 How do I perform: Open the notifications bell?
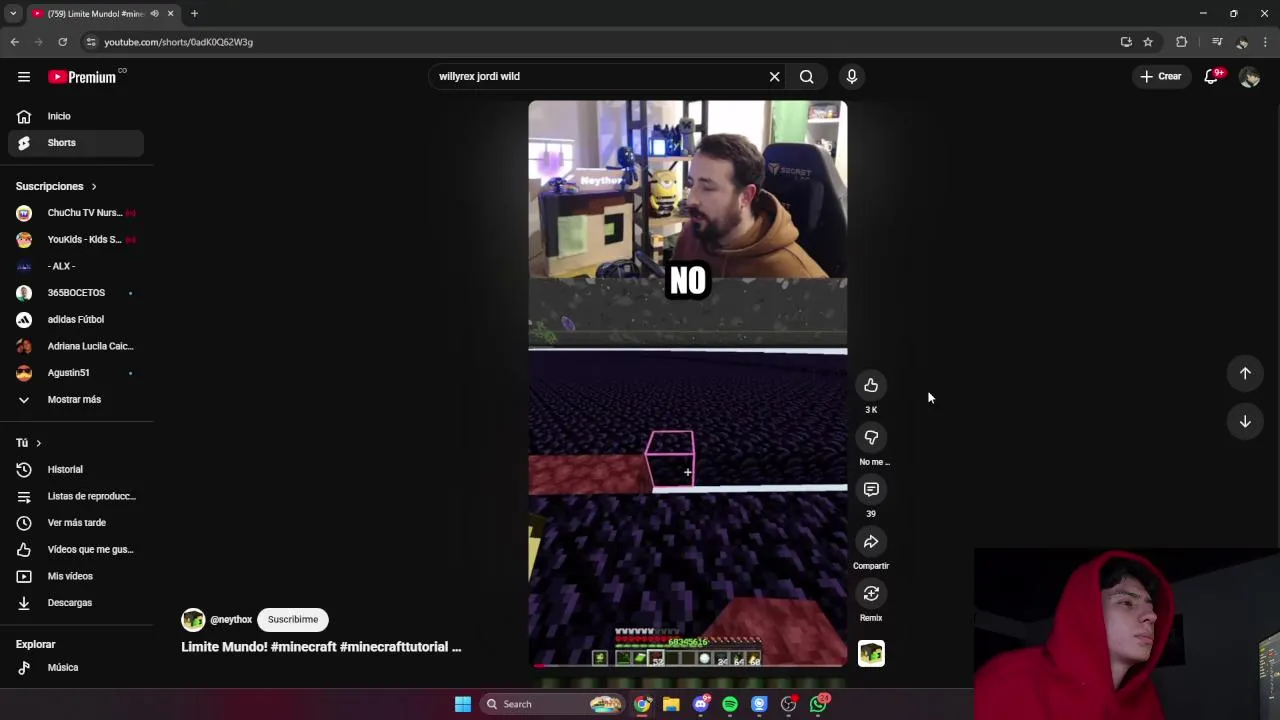pyautogui.click(x=1211, y=76)
